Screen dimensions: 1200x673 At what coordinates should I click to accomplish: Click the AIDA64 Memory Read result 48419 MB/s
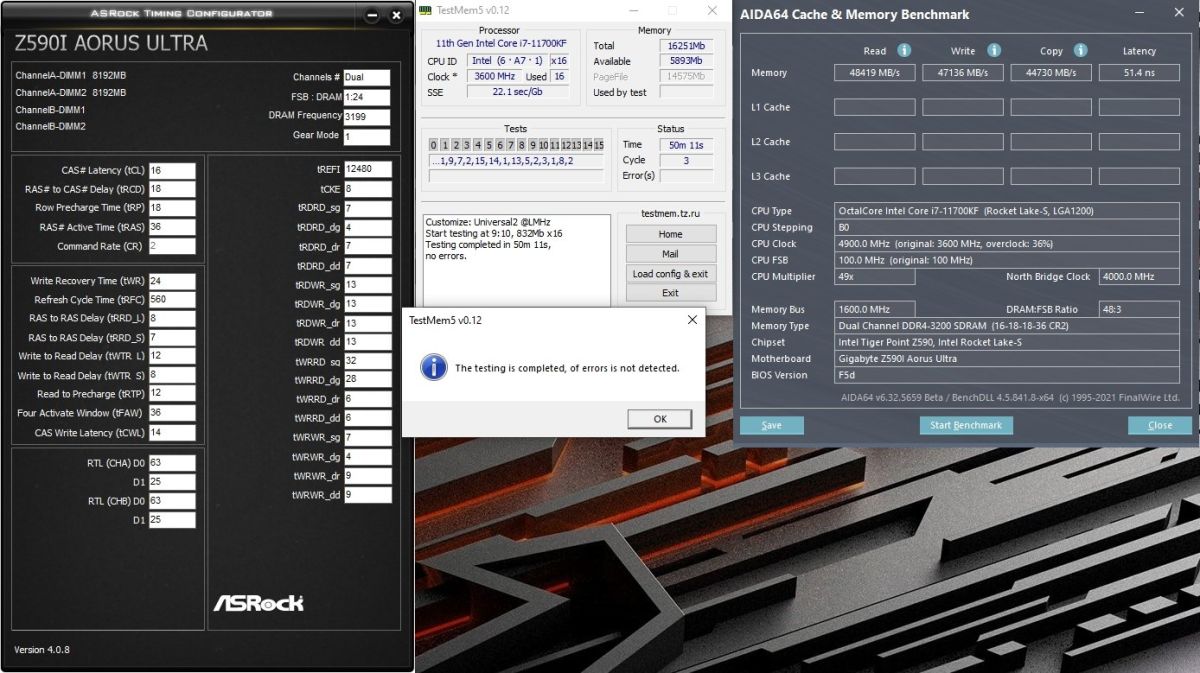(875, 72)
